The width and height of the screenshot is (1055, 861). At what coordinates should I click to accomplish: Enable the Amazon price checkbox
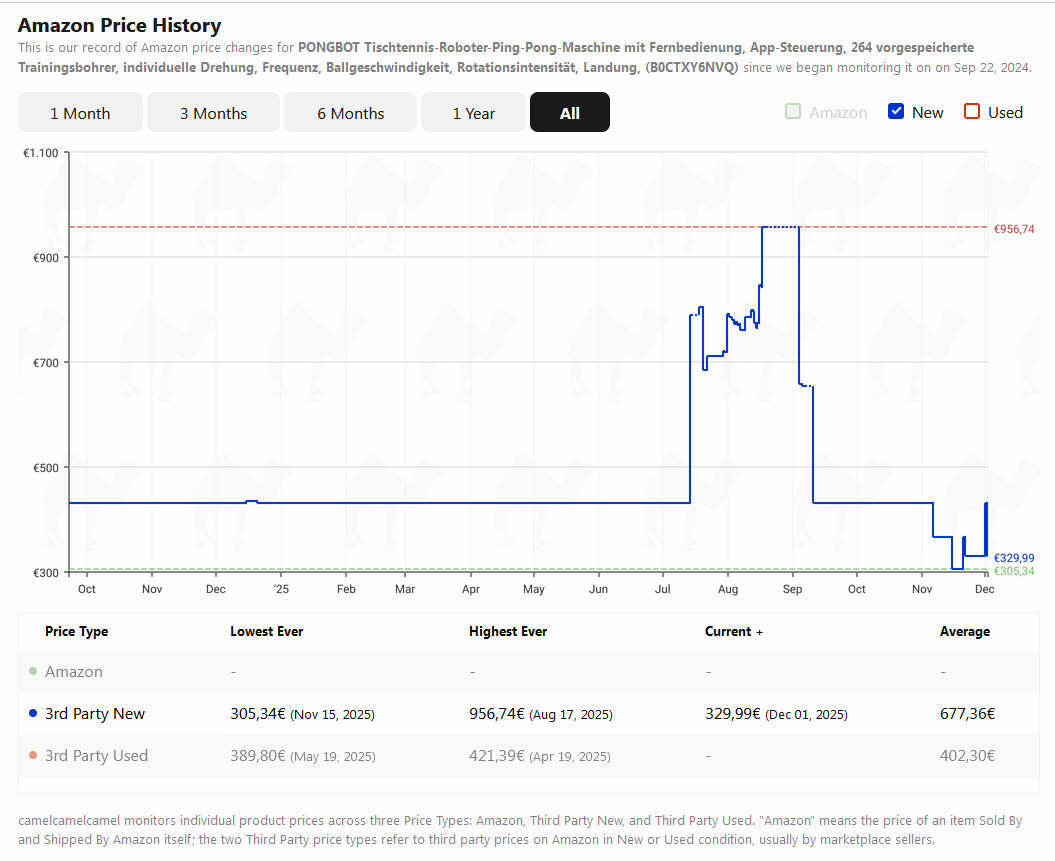[x=793, y=112]
